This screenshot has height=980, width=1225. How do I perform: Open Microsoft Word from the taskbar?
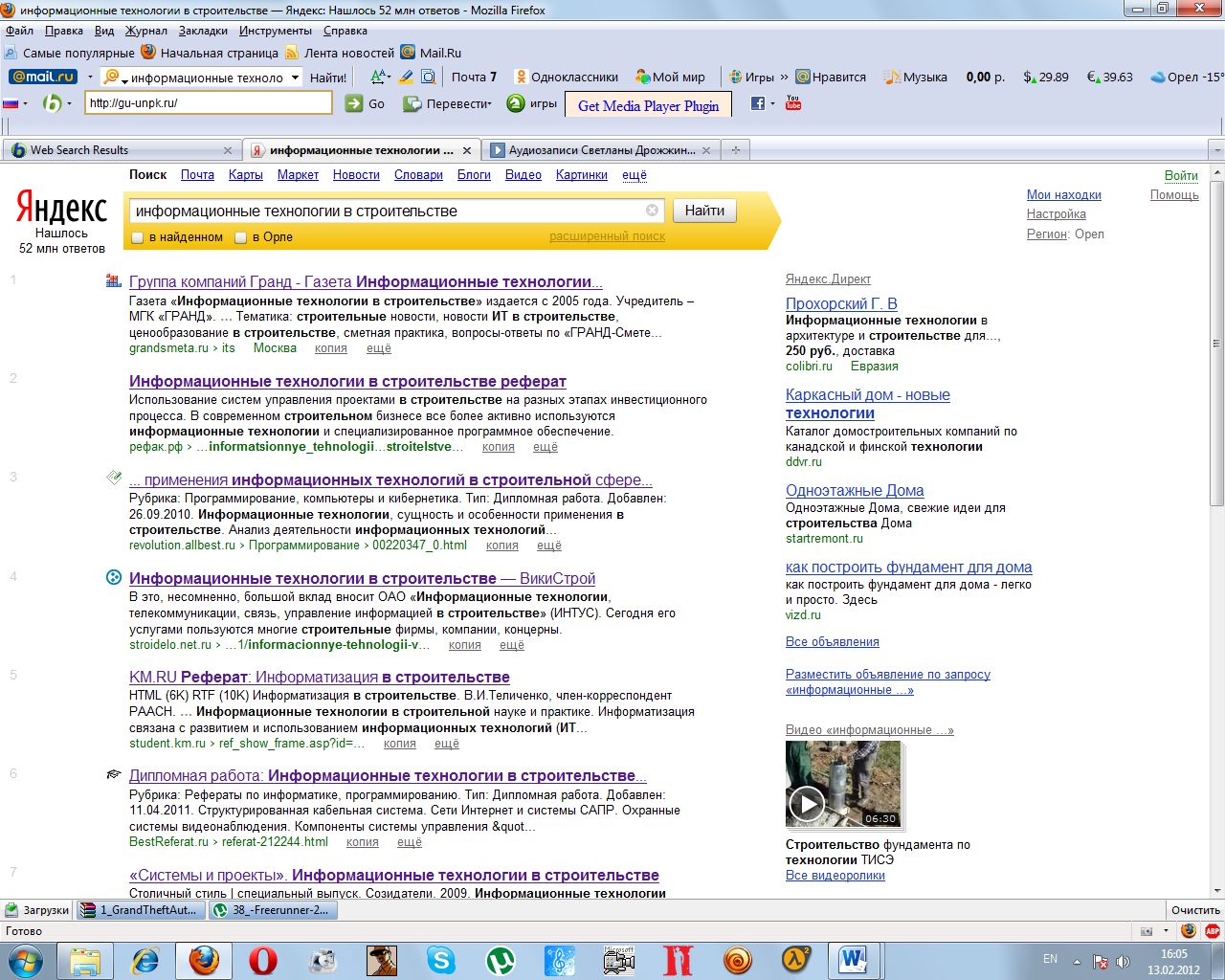(853, 960)
